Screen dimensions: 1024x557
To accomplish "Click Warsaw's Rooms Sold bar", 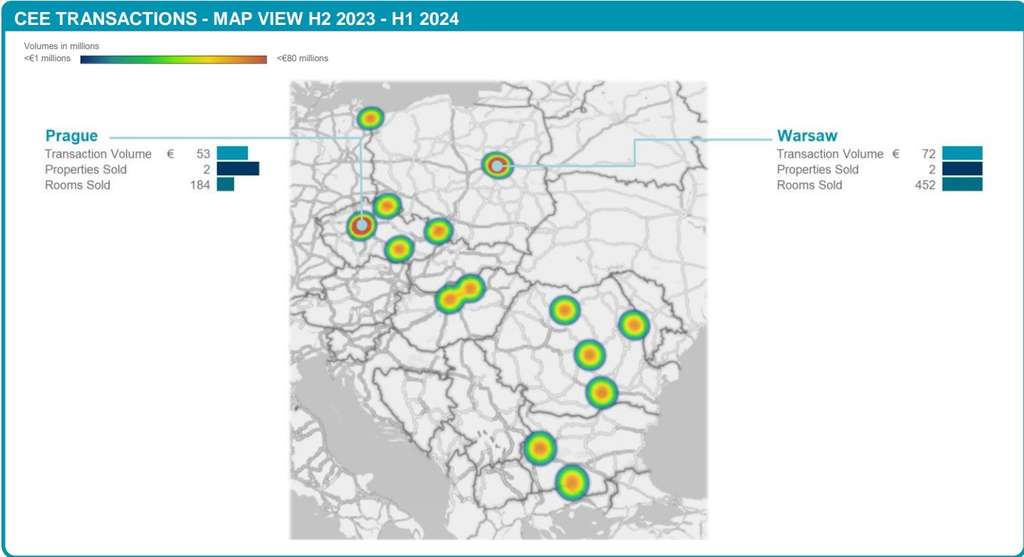I will pyautogui.click(x=962, y=185).
